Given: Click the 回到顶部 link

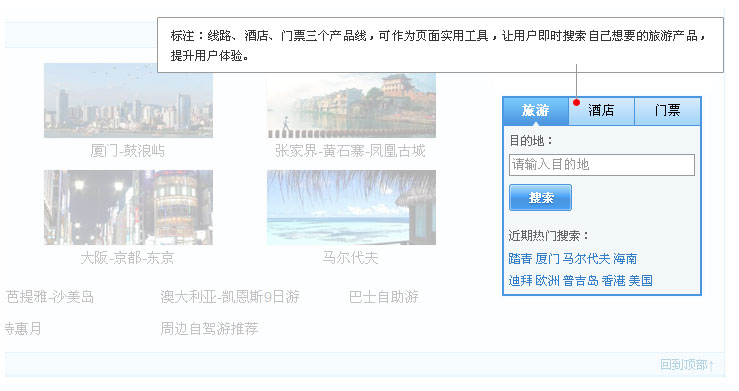Looking at the screenshot, I should [x=687, y=365].
